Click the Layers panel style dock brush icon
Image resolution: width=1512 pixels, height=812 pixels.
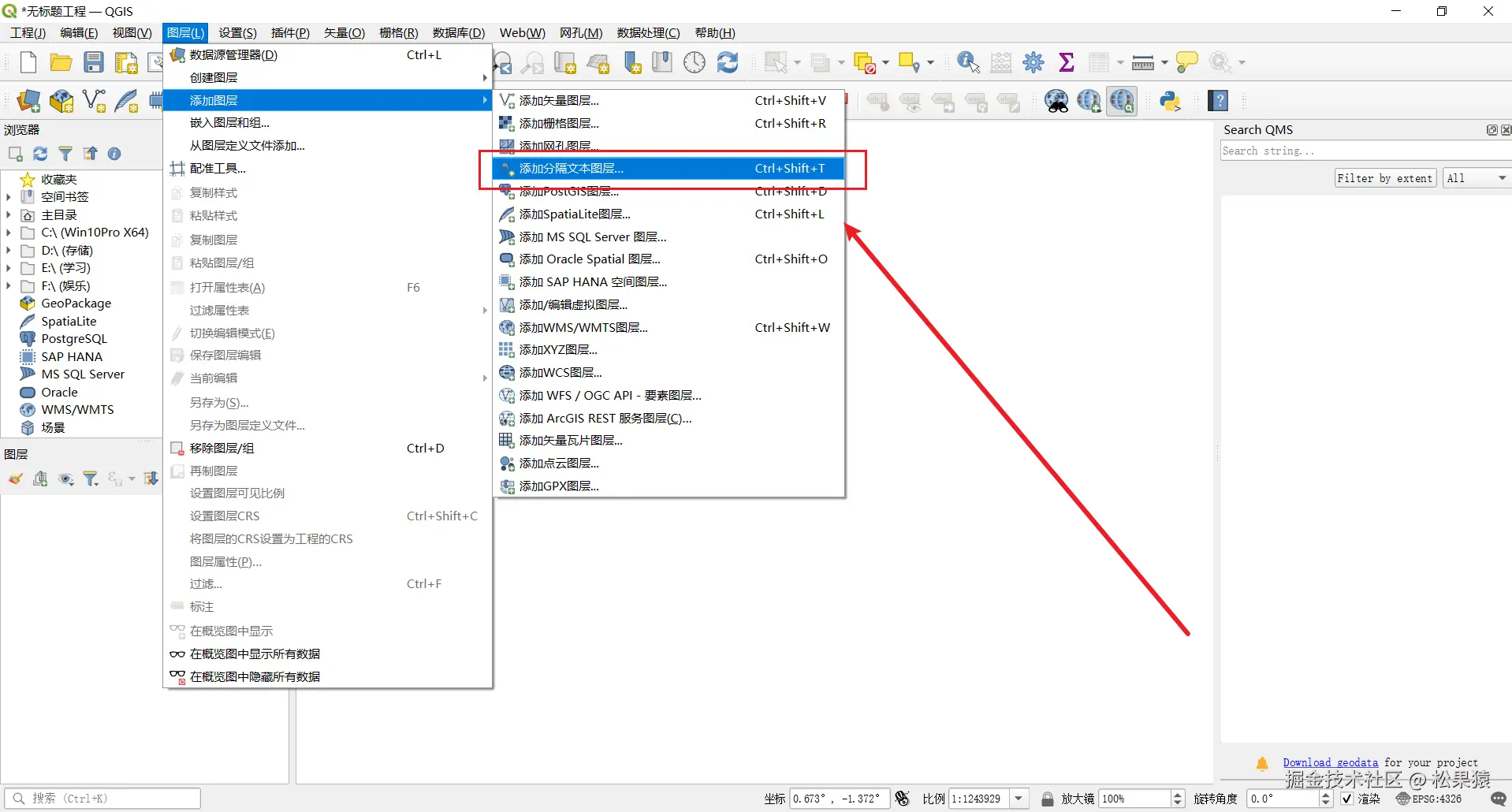click(x=15, y=479)
